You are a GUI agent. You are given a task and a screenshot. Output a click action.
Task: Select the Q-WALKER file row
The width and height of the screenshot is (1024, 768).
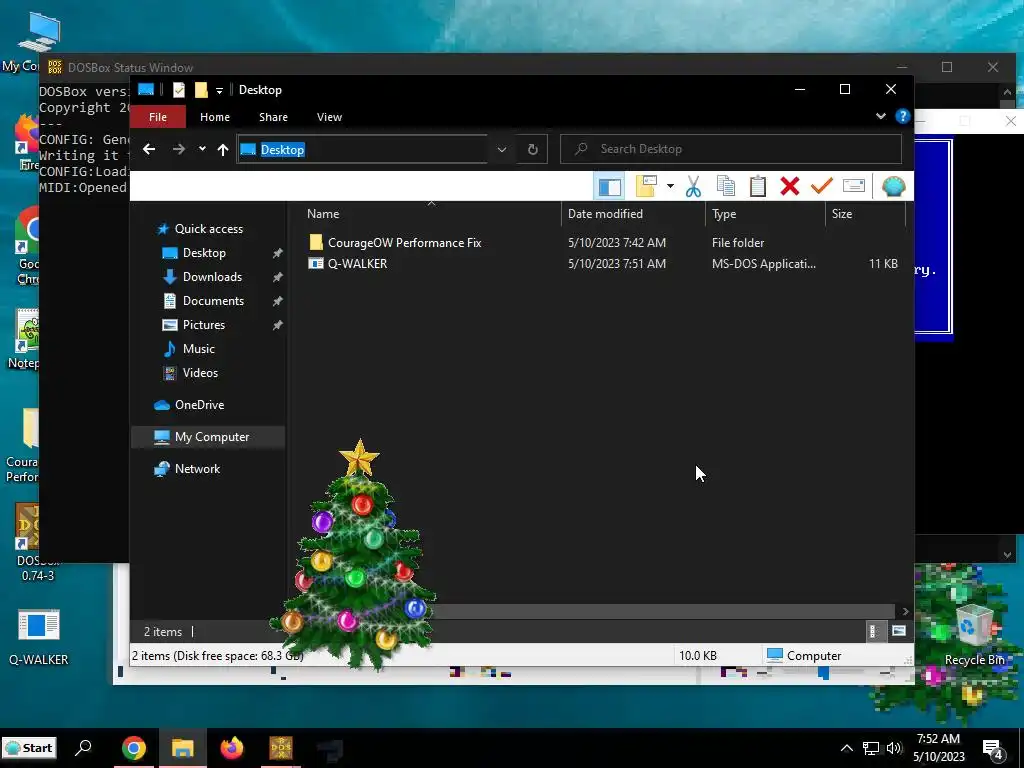(x=603, y=264)
